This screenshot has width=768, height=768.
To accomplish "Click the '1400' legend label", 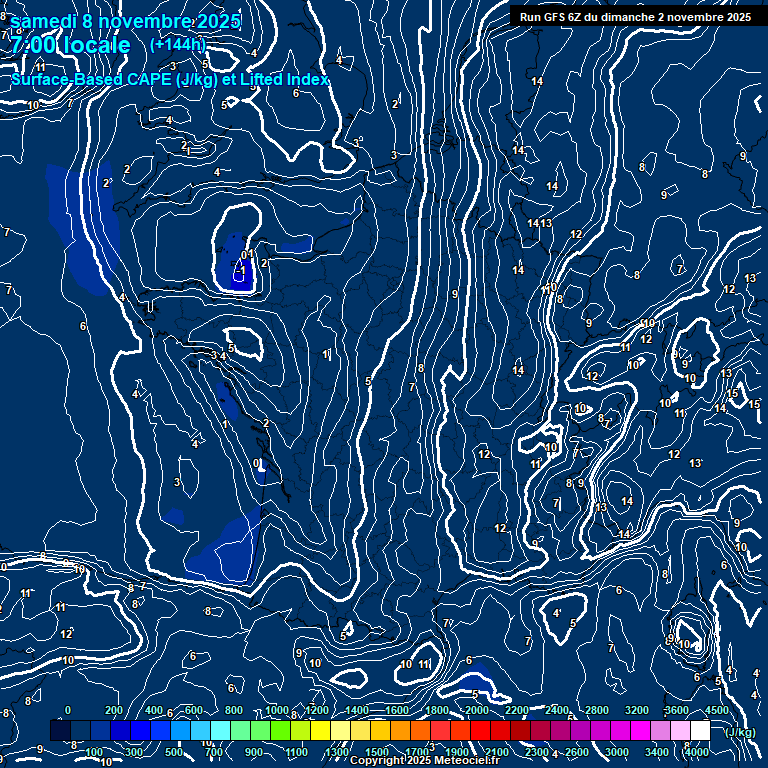I will pyautogui.click(x=357, y=710).
